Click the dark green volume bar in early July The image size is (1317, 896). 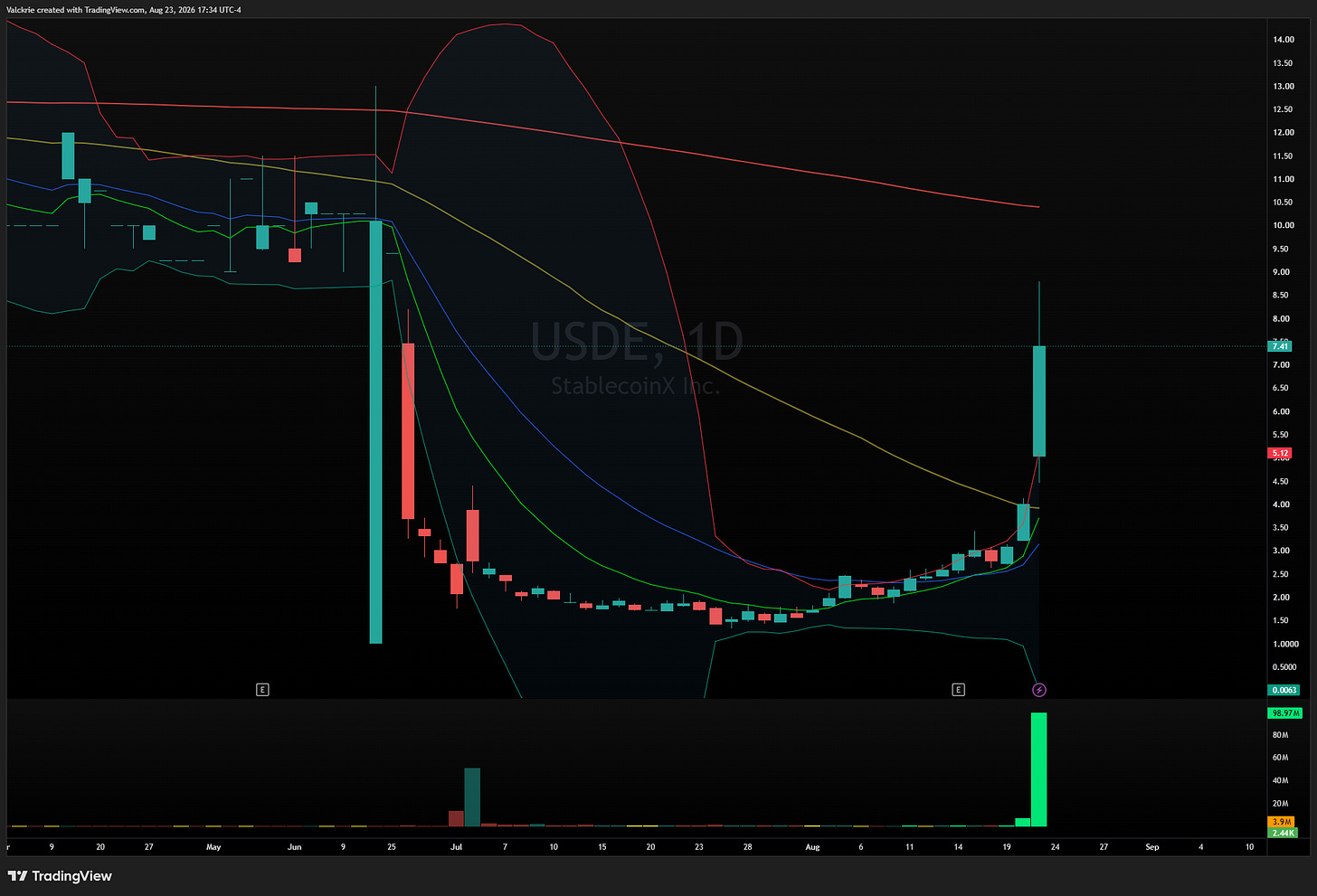click(x=472, y=797)
